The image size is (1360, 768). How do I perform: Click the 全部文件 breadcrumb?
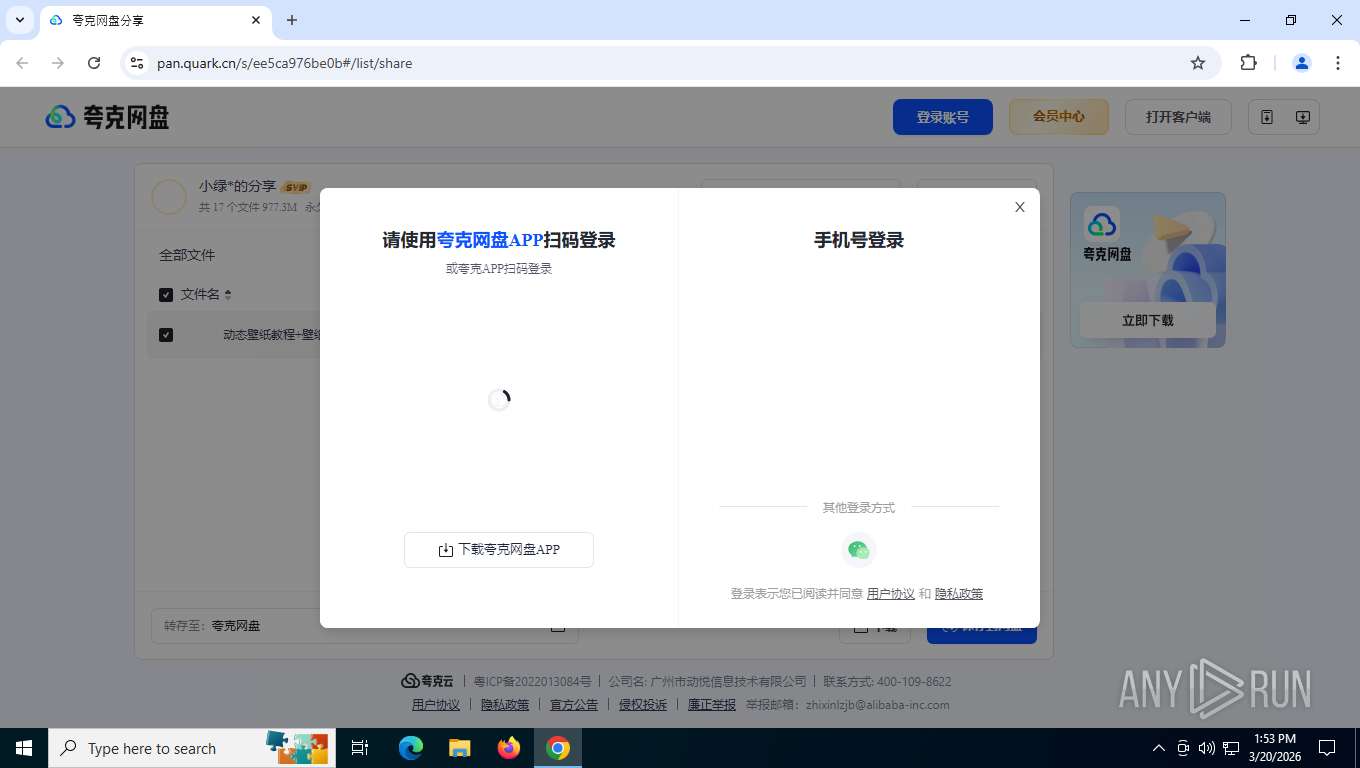click(x=187, y=255)
